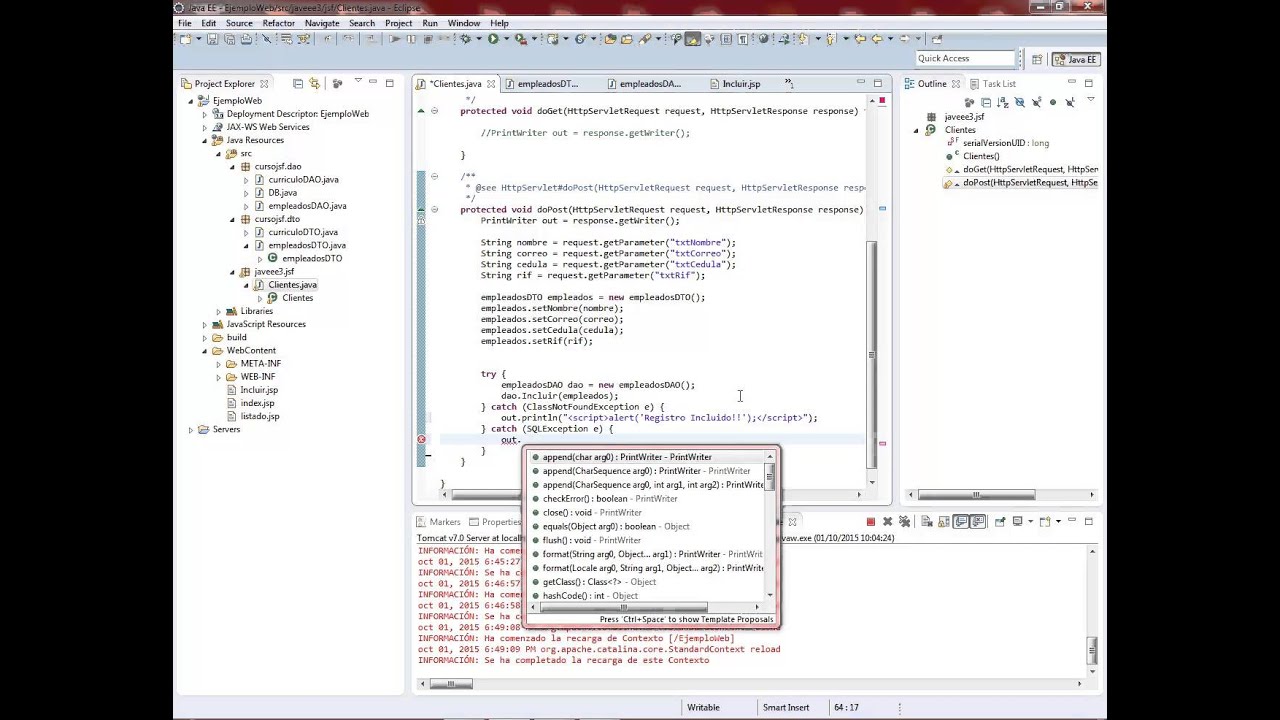This screenshot has width=1280, height=720.
Task: Select listado.jsp in Project Explorer
Action: (259, 416)
